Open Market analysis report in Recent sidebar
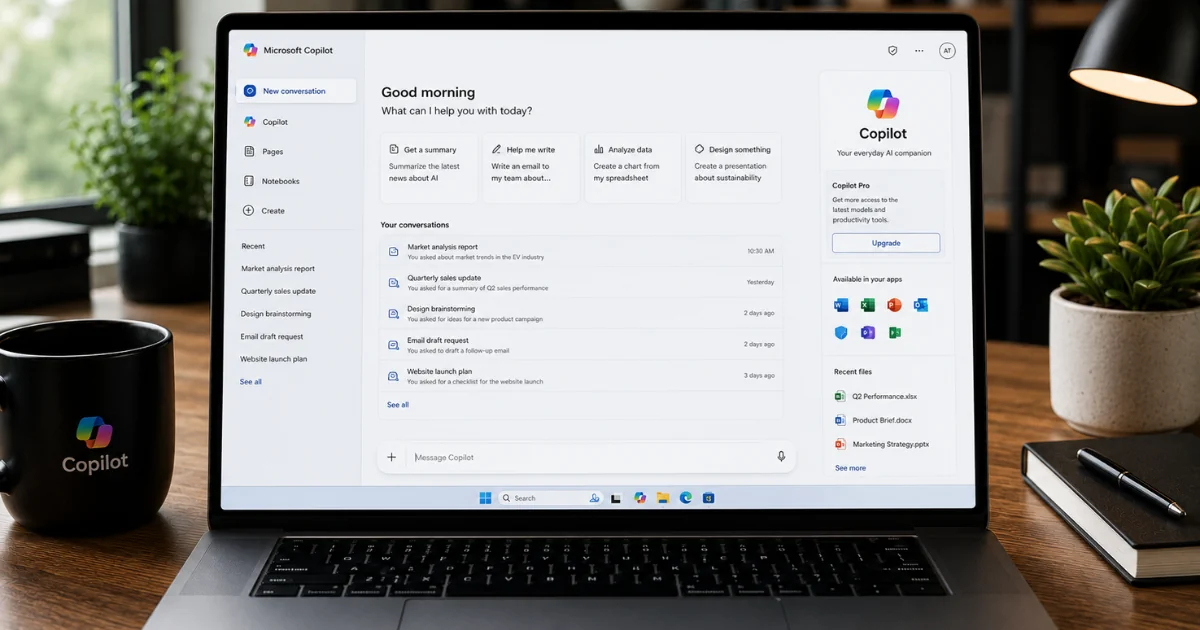Viewport: 1200px width, 630px height. [x=278, y=269]
